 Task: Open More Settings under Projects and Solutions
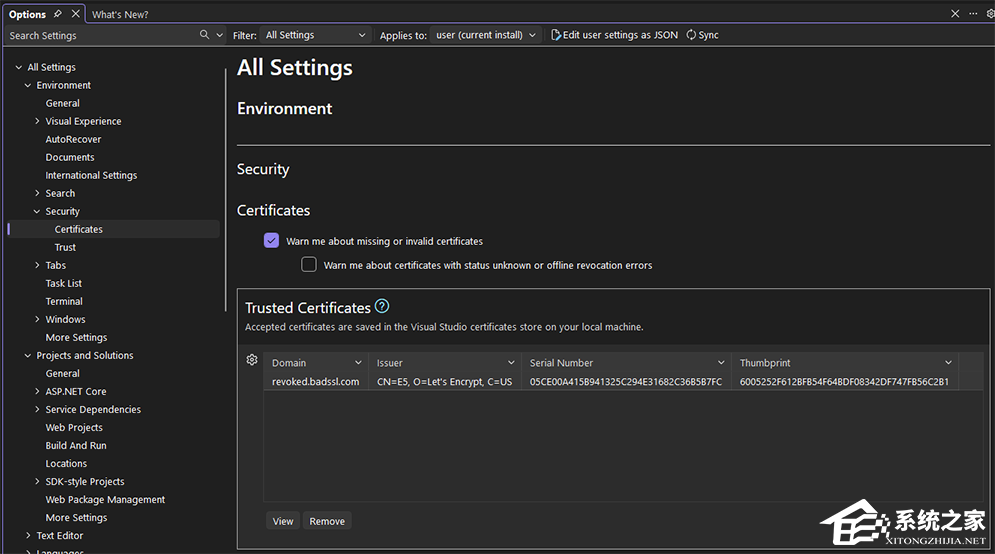click(x=76, y=518)
